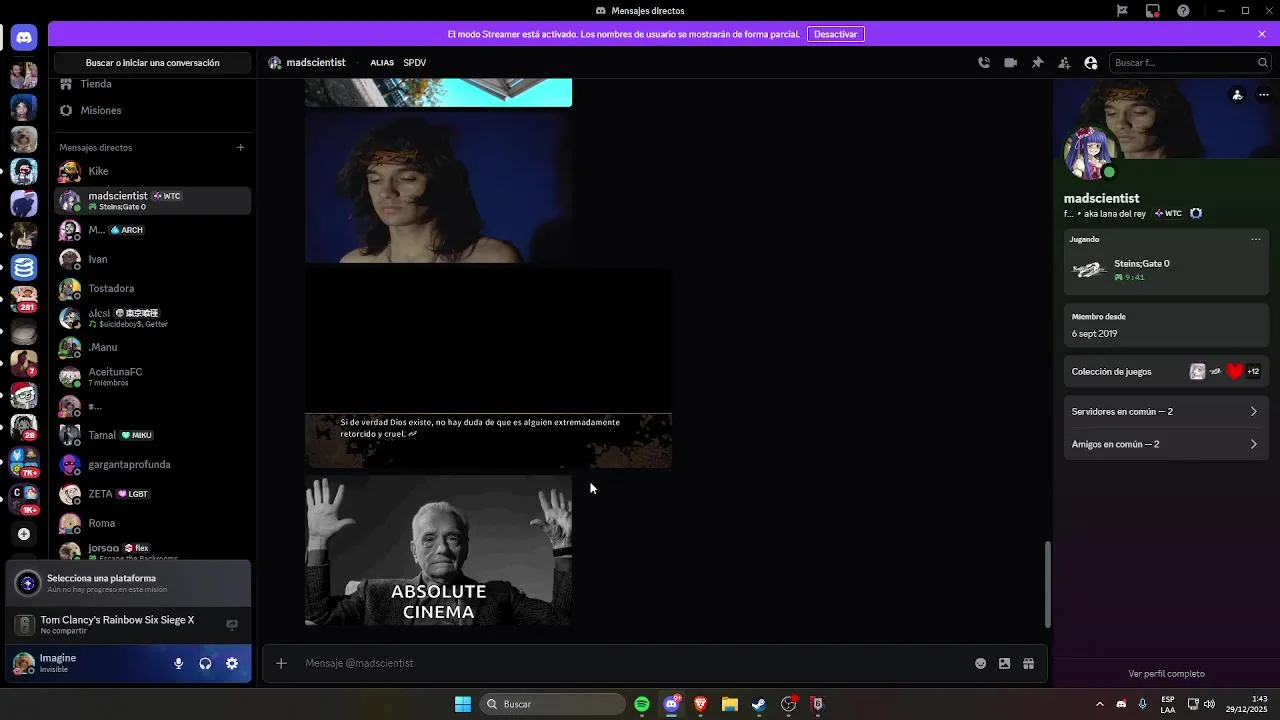This screenshot has height=720, width=1280.
Task: Open user settings gear
Action: (x=232, y=663)
